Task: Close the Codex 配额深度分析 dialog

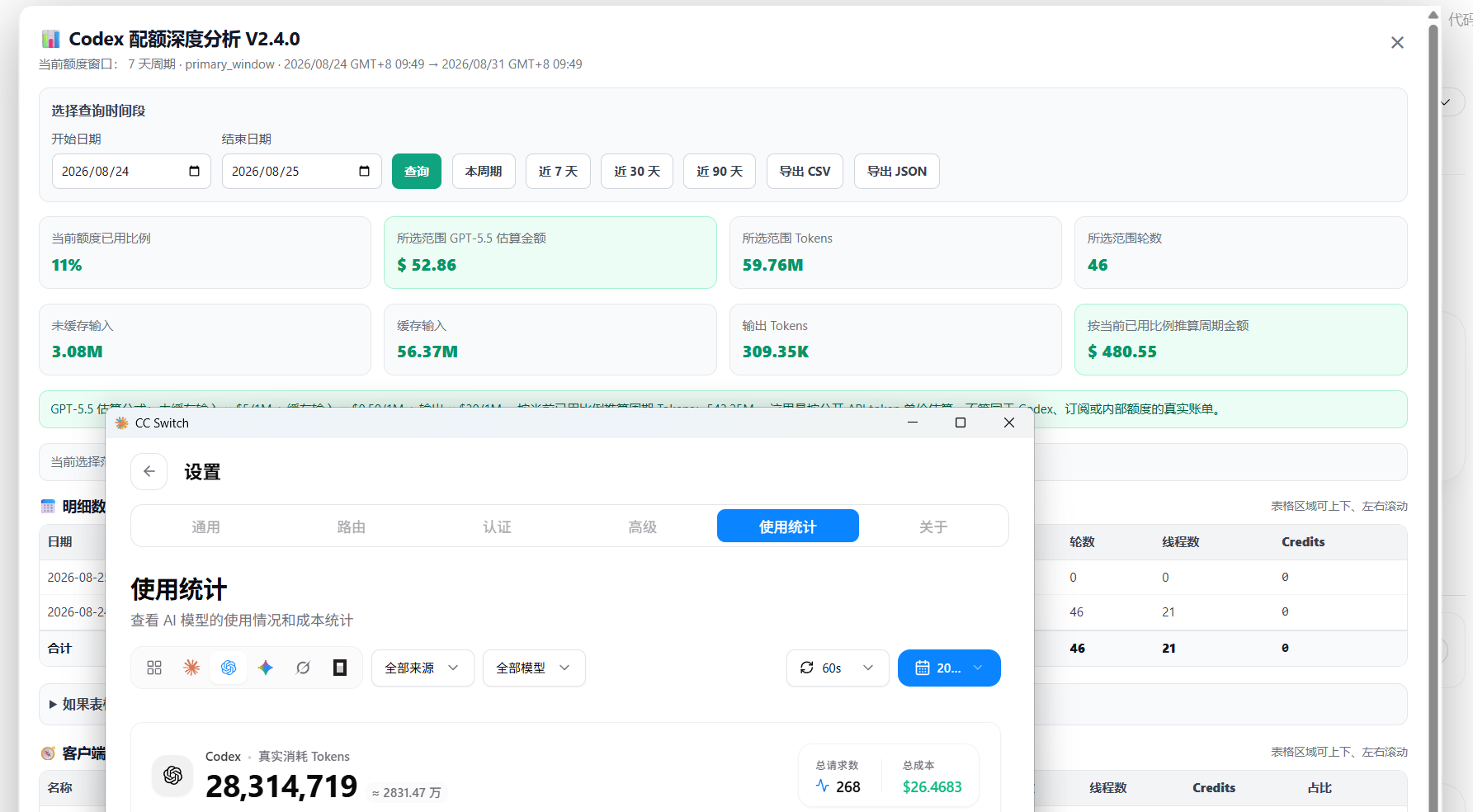Action: [x=1397, y=42]
